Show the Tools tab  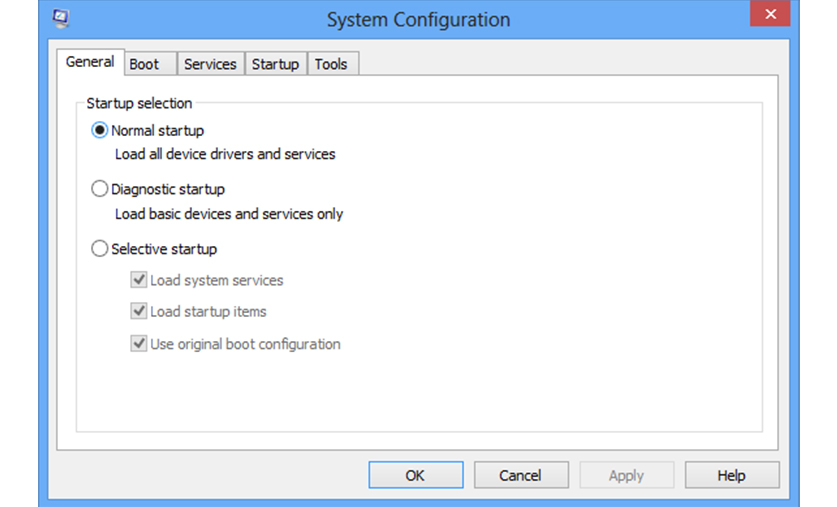pyautogui.click(x=331, y=64)
